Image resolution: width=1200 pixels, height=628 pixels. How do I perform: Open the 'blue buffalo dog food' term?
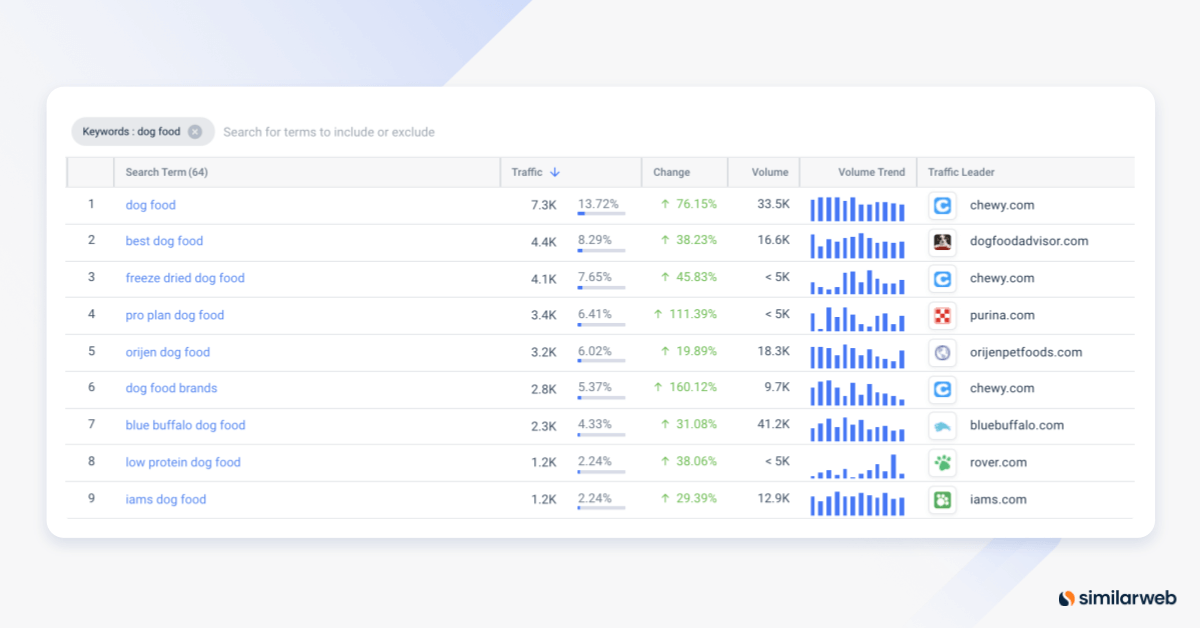(x=185, y=425)
